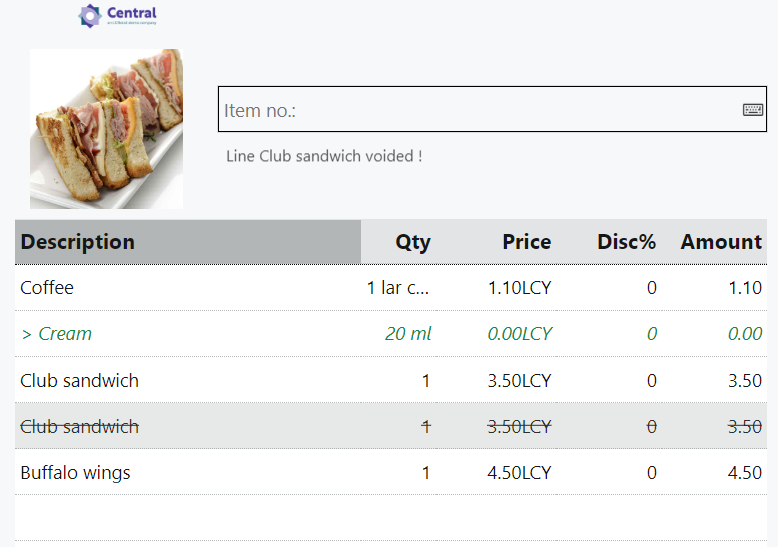Screen dimensions: 778x547
Task: Click the Cream 20 ml quantity
Action: tap(408, 334)
